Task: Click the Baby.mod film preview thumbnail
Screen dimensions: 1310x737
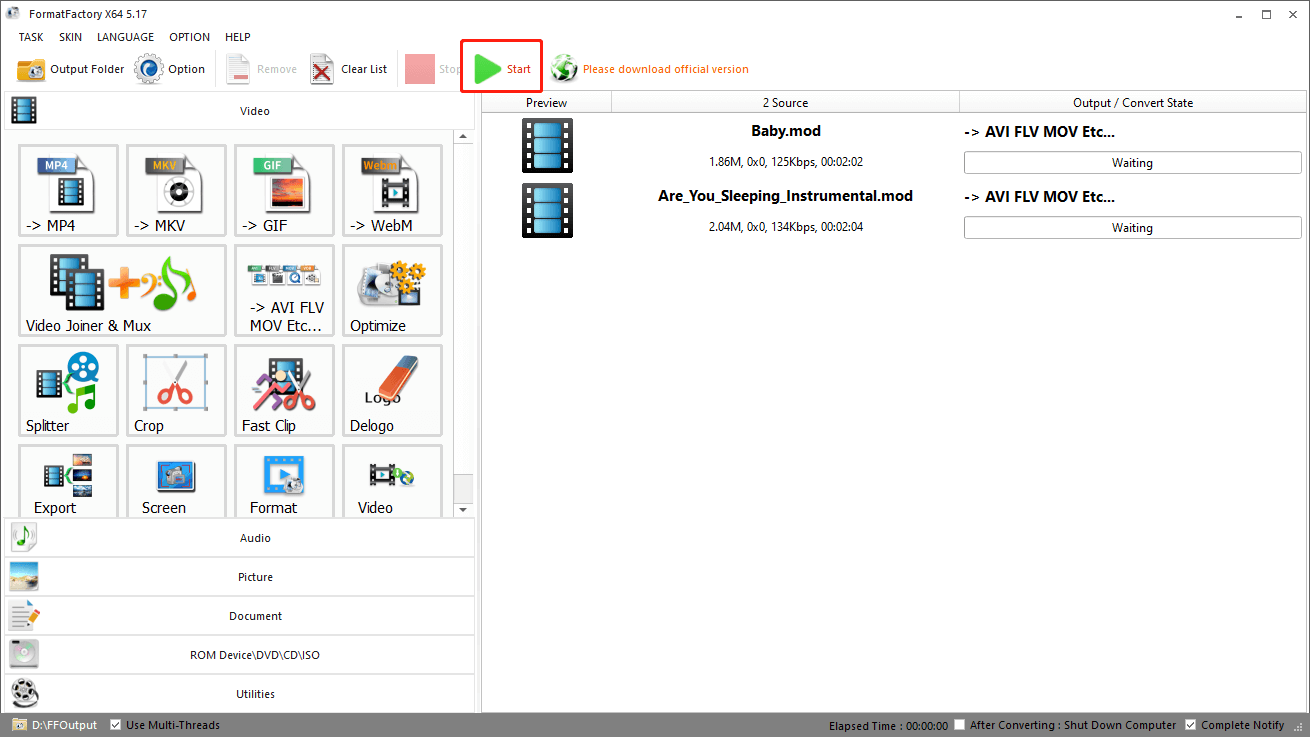Action: [547, 146]
